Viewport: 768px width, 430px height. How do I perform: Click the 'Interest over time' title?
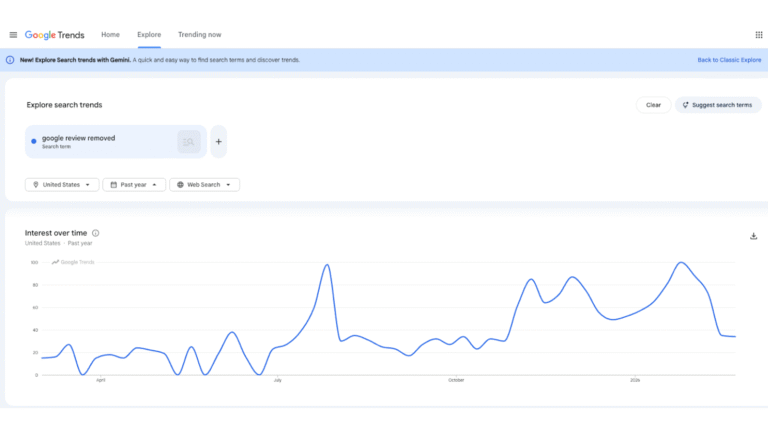click(56, 233)
